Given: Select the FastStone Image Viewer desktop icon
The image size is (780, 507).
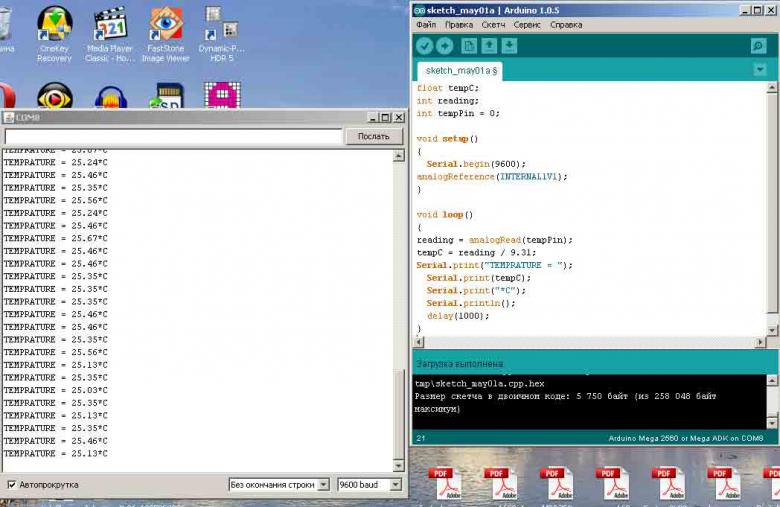Looking at the screenshot, I should pos(166,34).
